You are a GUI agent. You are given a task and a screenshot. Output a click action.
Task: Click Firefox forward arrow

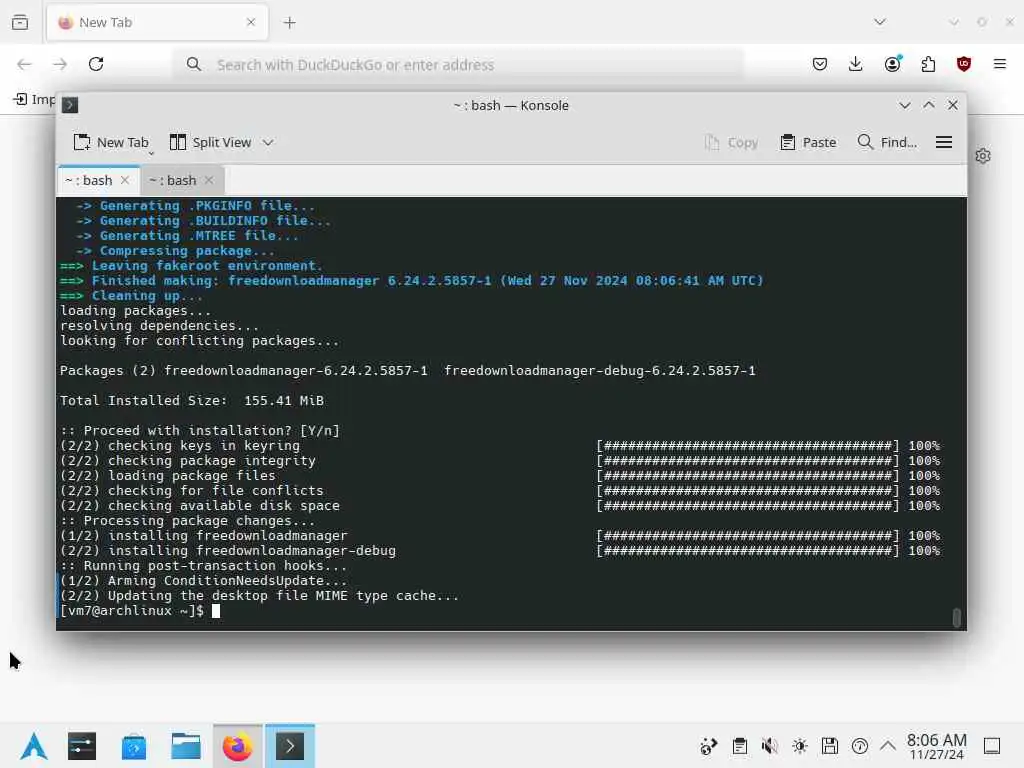coord(60,64)
